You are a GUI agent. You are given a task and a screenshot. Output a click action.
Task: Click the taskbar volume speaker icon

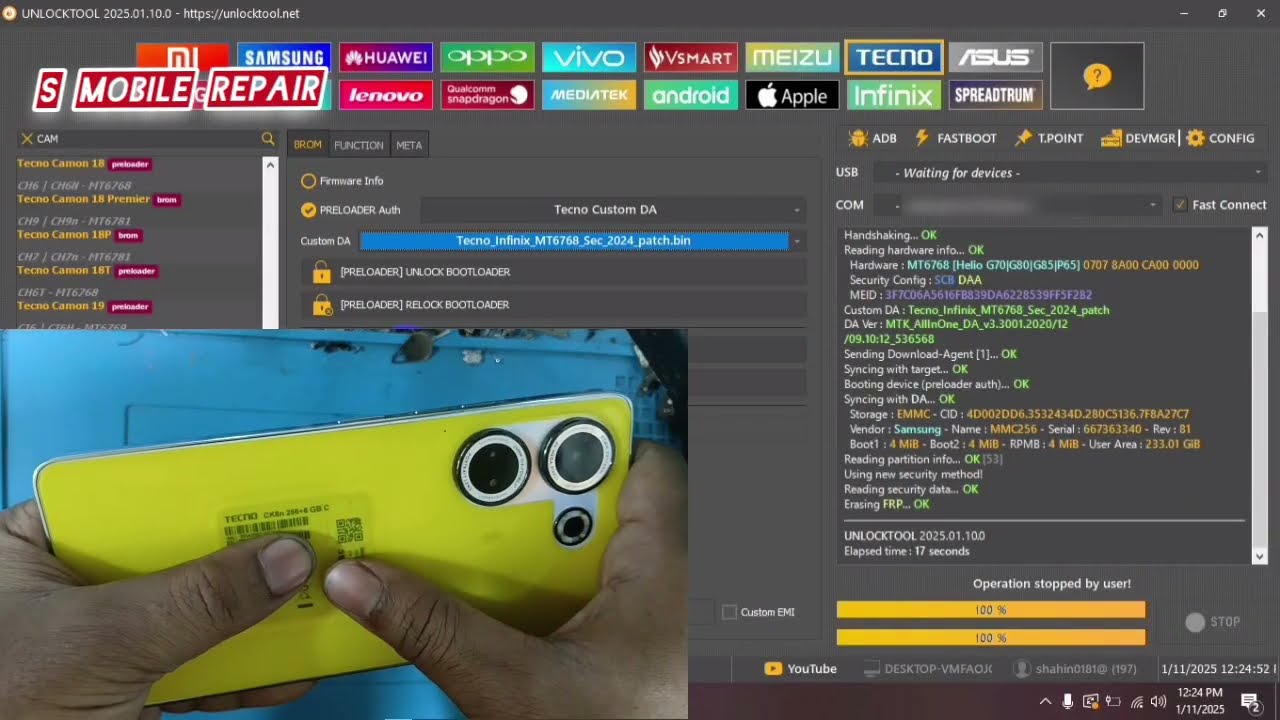tap(1159, 702)
